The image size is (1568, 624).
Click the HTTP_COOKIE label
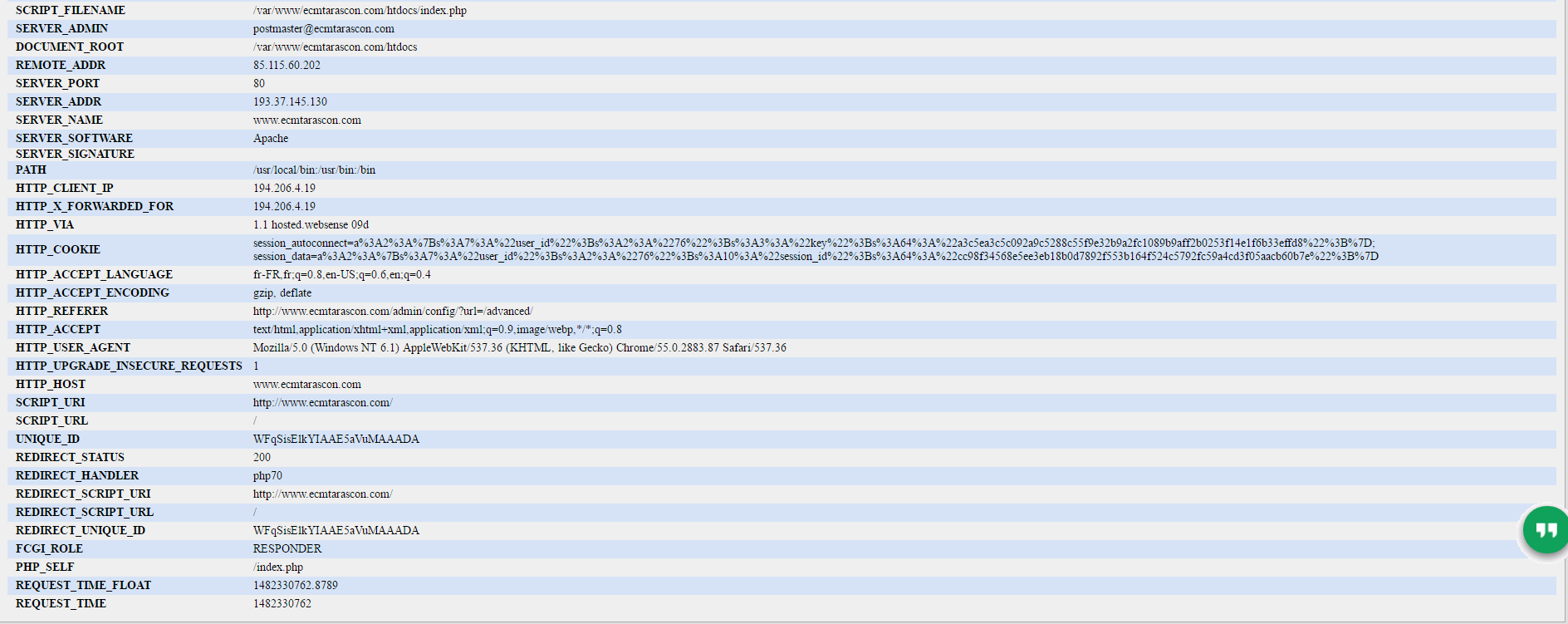coord(58,250)
